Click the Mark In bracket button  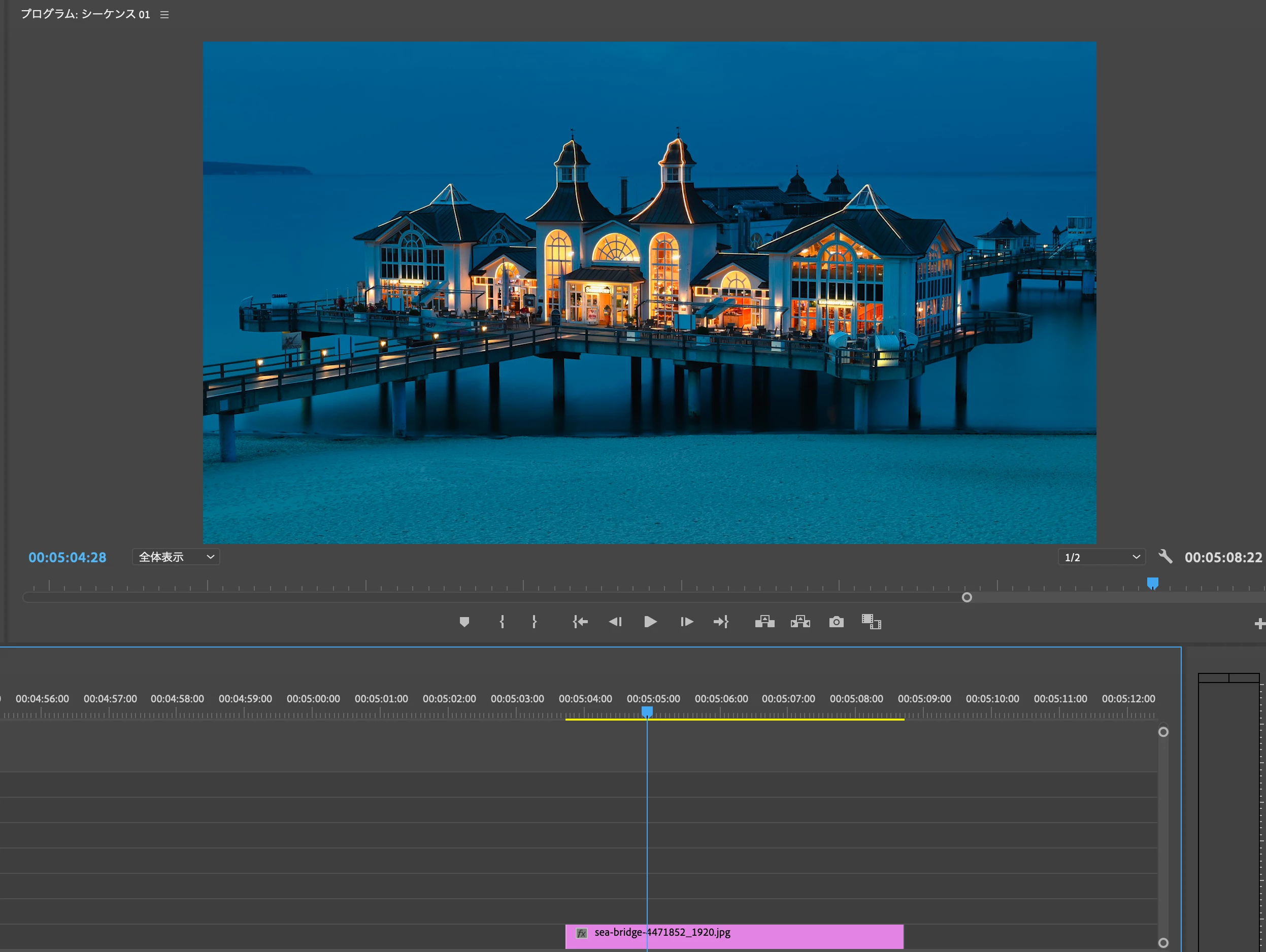502,622
